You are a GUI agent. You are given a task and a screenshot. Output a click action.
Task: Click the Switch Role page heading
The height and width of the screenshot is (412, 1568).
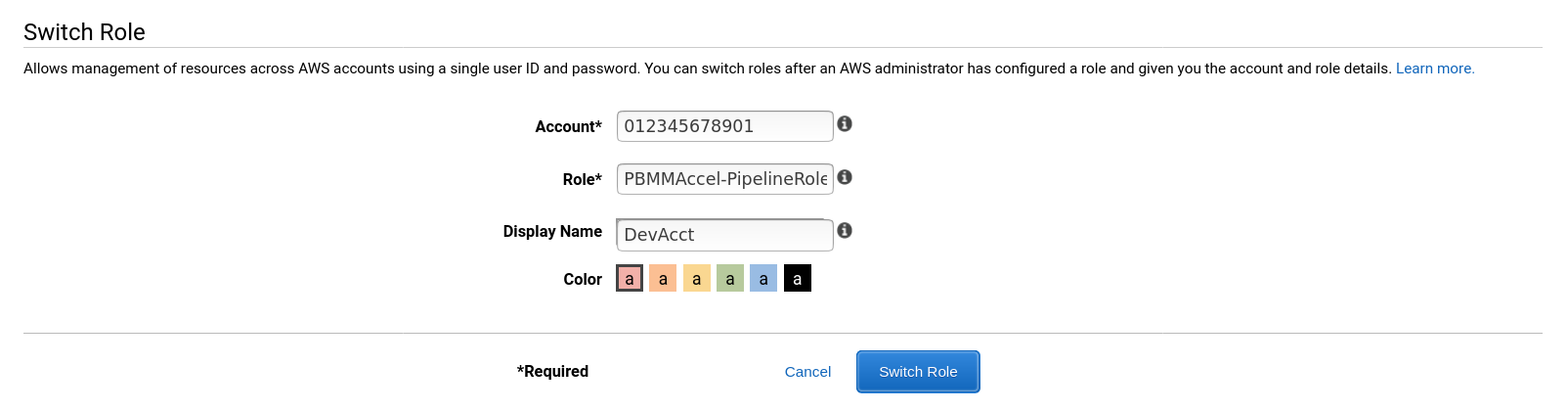pyautogui.click(x=84, y=32)
